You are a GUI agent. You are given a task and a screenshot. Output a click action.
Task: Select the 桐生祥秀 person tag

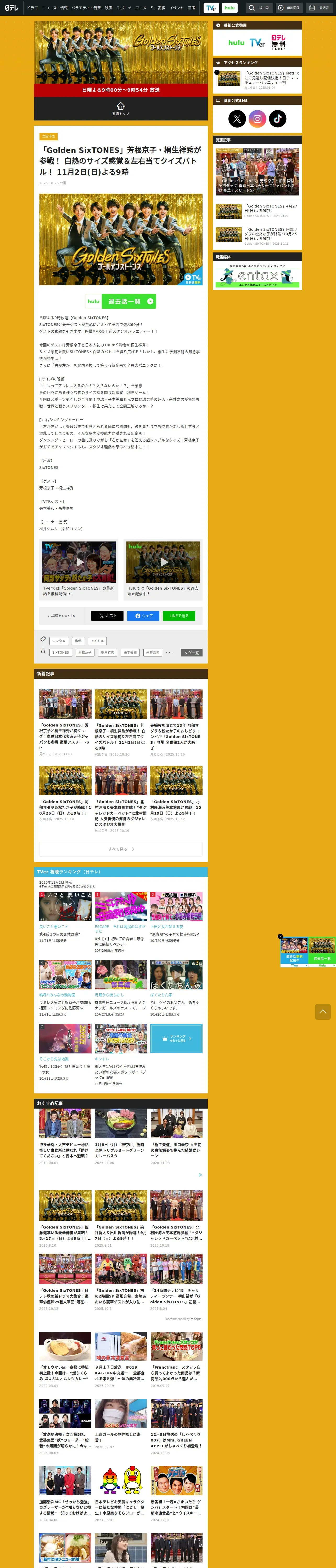point(107,653)
